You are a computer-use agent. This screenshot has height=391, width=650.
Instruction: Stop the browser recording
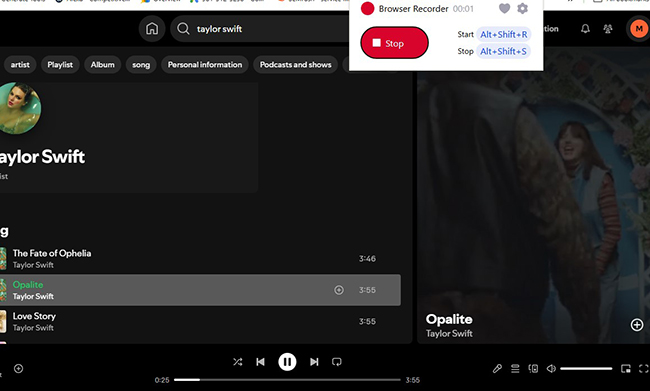tap(394, 43)
